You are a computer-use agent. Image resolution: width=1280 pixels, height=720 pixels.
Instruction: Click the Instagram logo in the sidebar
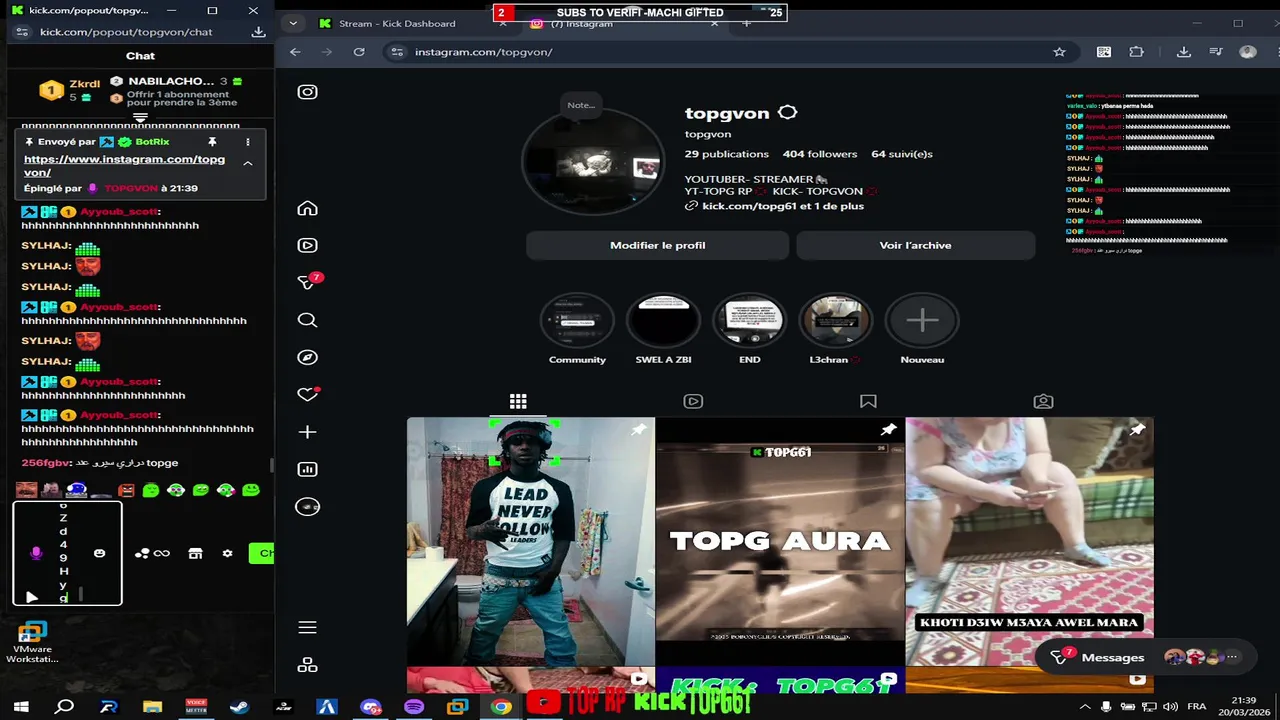pyautogui.click(x=308, y=92)
